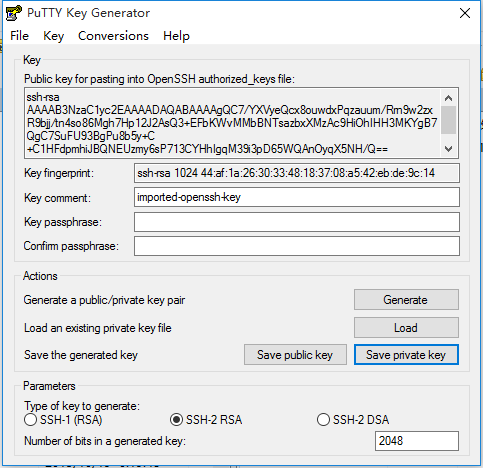
Task: Click the public key scrollbar down arrow
Action: [448, 149]
